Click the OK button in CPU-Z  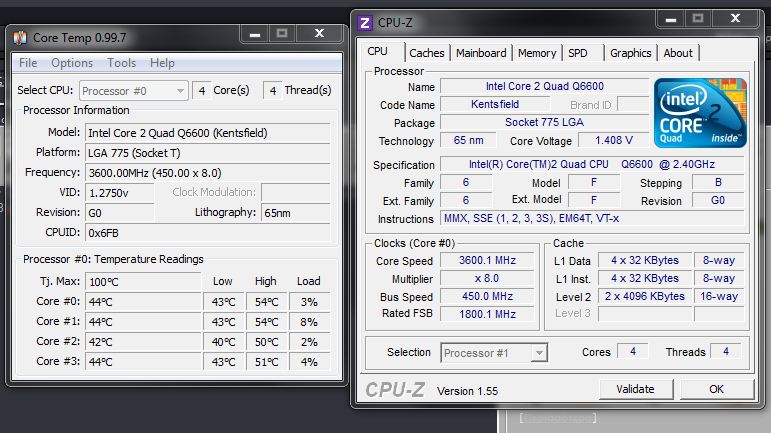click(x=716, y=389)
